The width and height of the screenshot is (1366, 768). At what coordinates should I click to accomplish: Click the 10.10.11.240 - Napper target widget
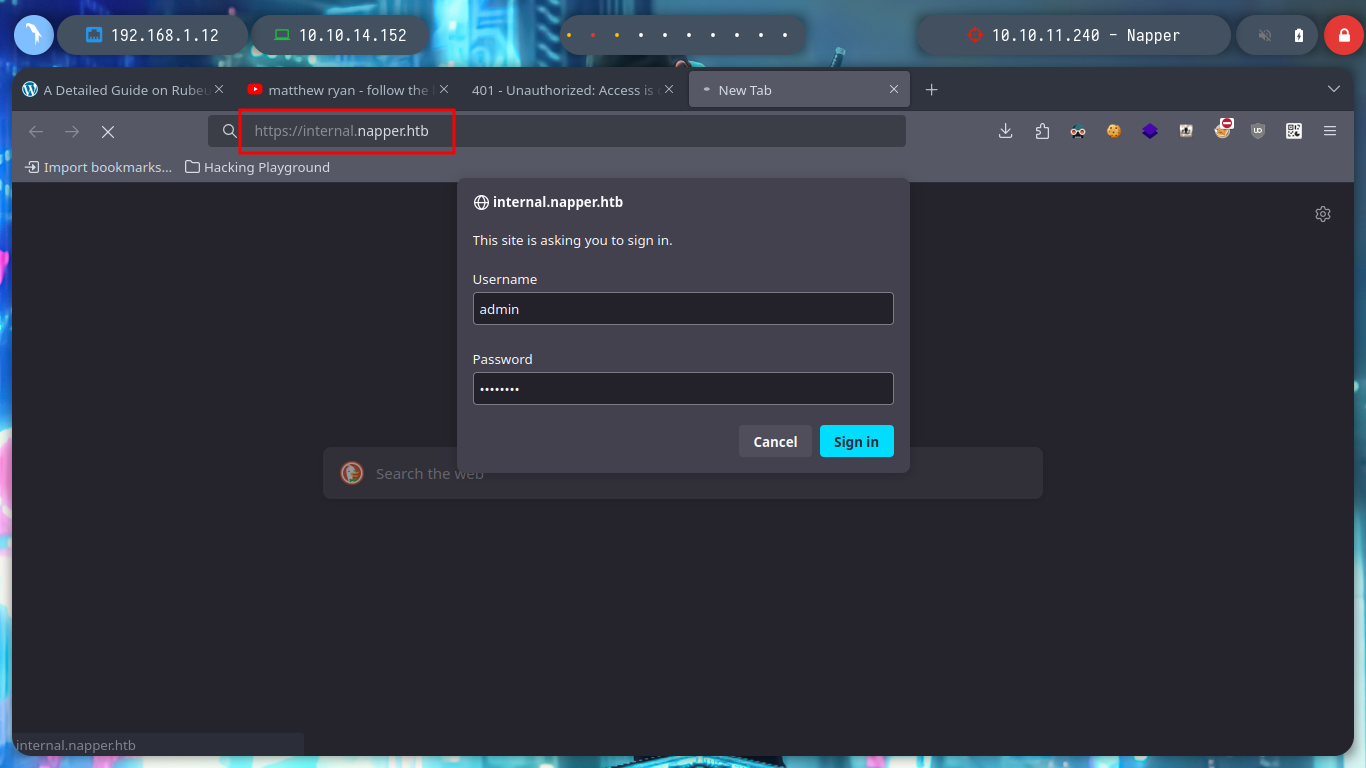point(1073,35)
